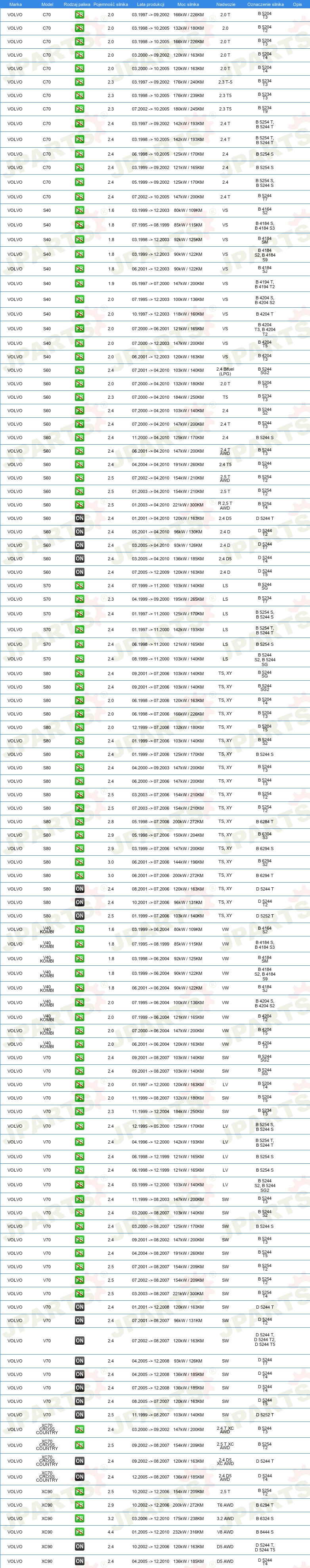Click petrol icon in S60 2.4 Bifuel (LPG) row
Viewport: 310px width, 1568px height.
pos(79,371)
